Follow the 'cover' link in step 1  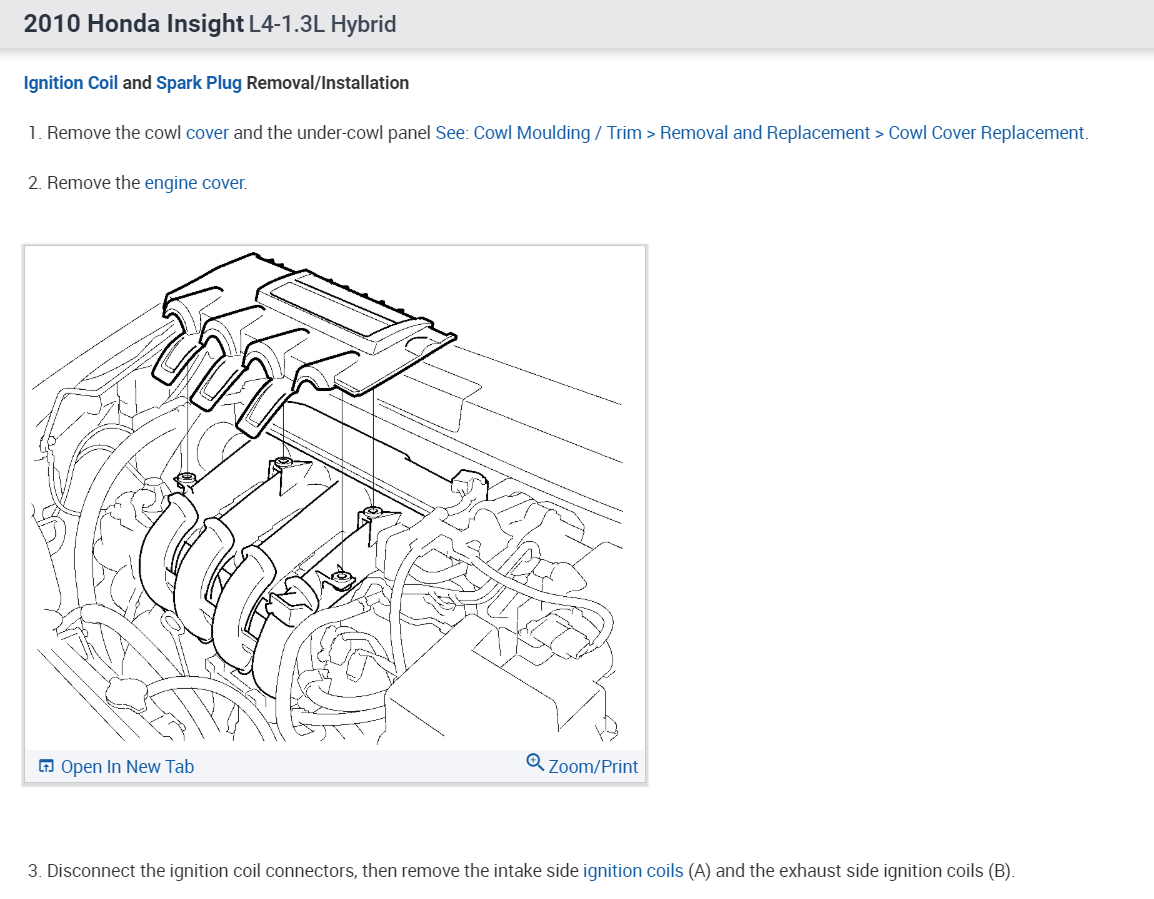pos(208,133)
